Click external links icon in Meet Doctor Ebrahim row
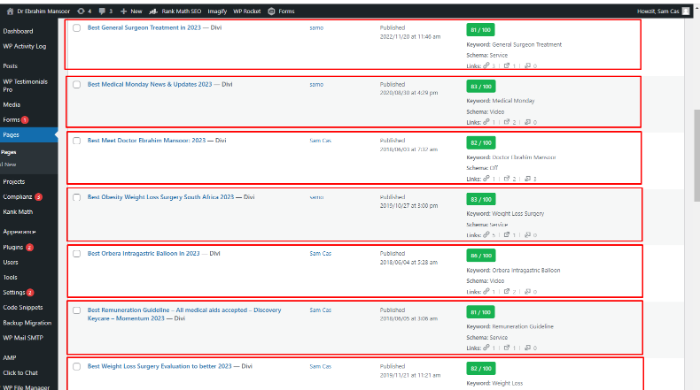Viewport: 700px width, 390px height. coord(507,178)
